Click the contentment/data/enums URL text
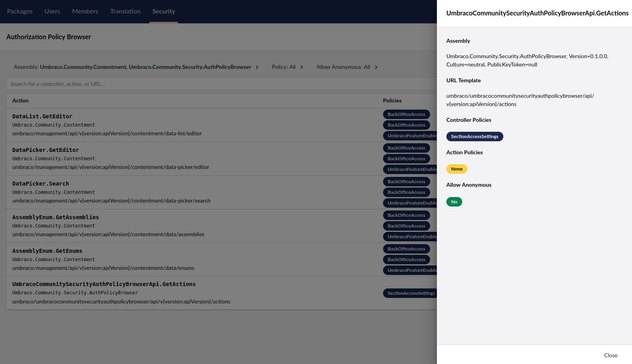Image resolution: width=632 pixels, height=364 pixels. tap(103, 268)
